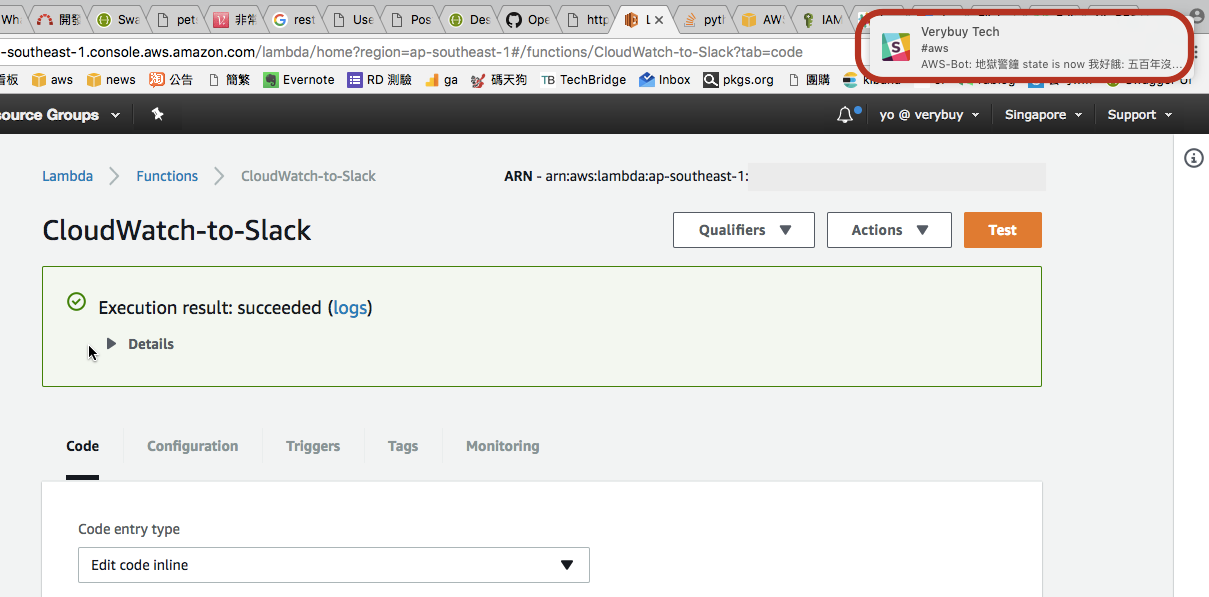Open the pkgs.org bookmark
The width and height of the screenshot is (1209, 597).
739,80
